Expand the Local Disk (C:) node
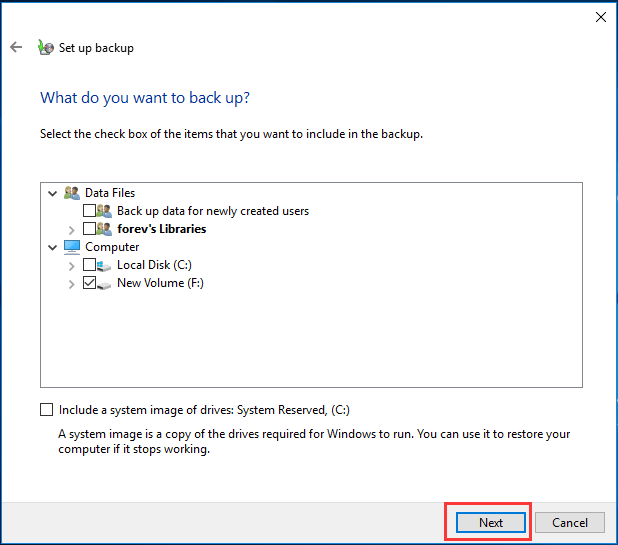 pos(71,265)
